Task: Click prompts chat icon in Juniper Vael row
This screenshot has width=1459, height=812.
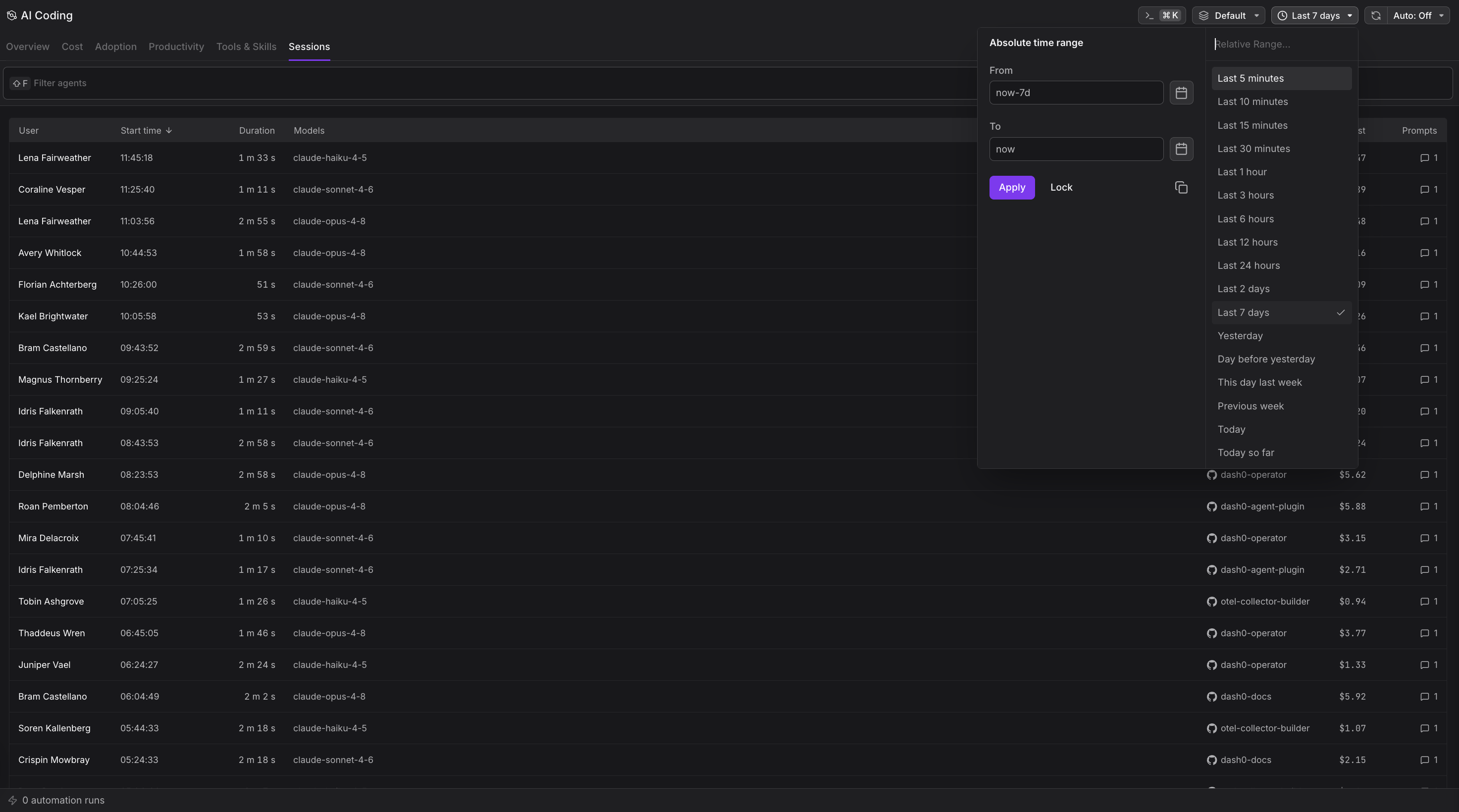Action: point(1424,665)
